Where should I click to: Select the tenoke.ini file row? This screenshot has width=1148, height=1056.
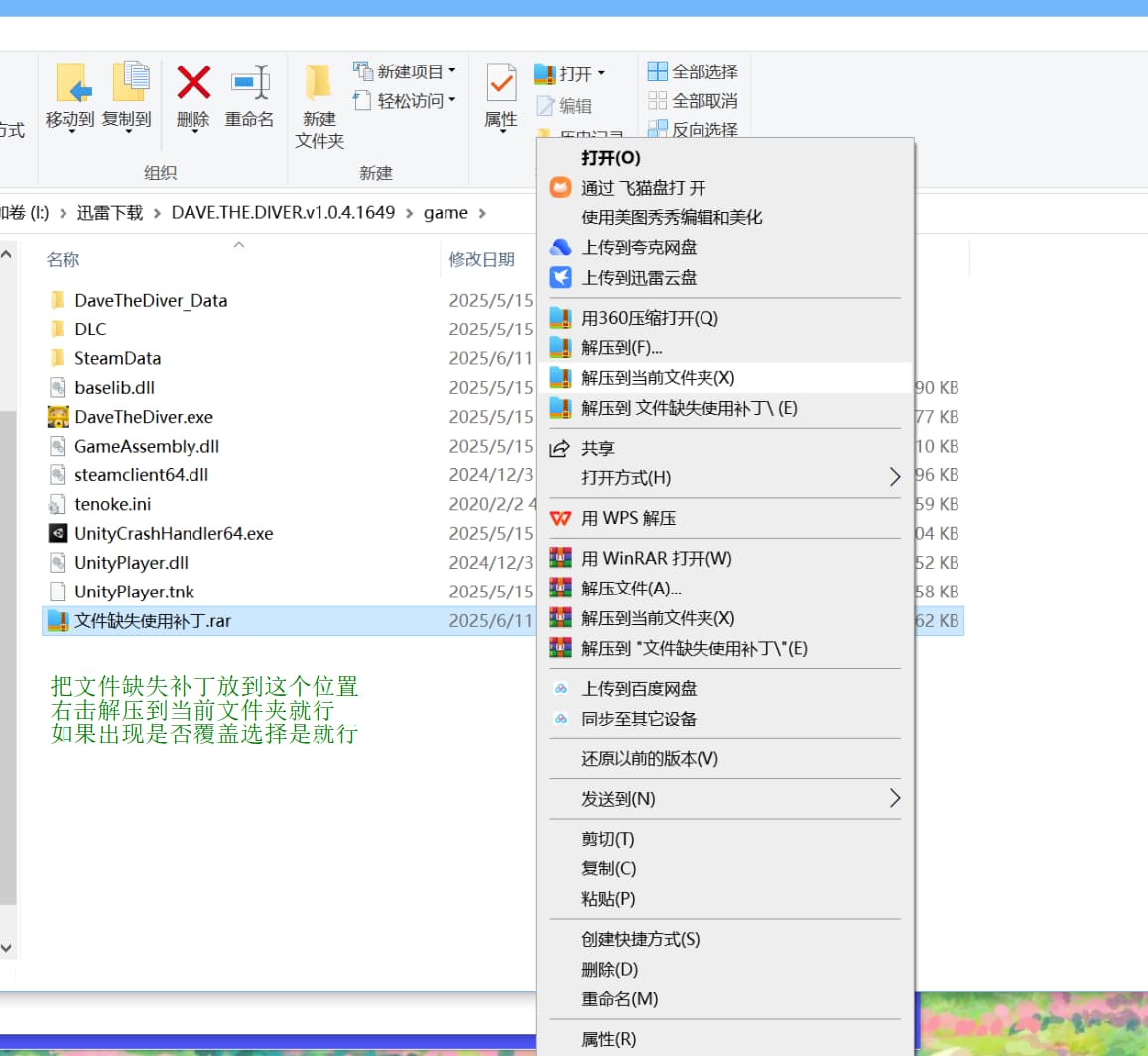point(289,504)
